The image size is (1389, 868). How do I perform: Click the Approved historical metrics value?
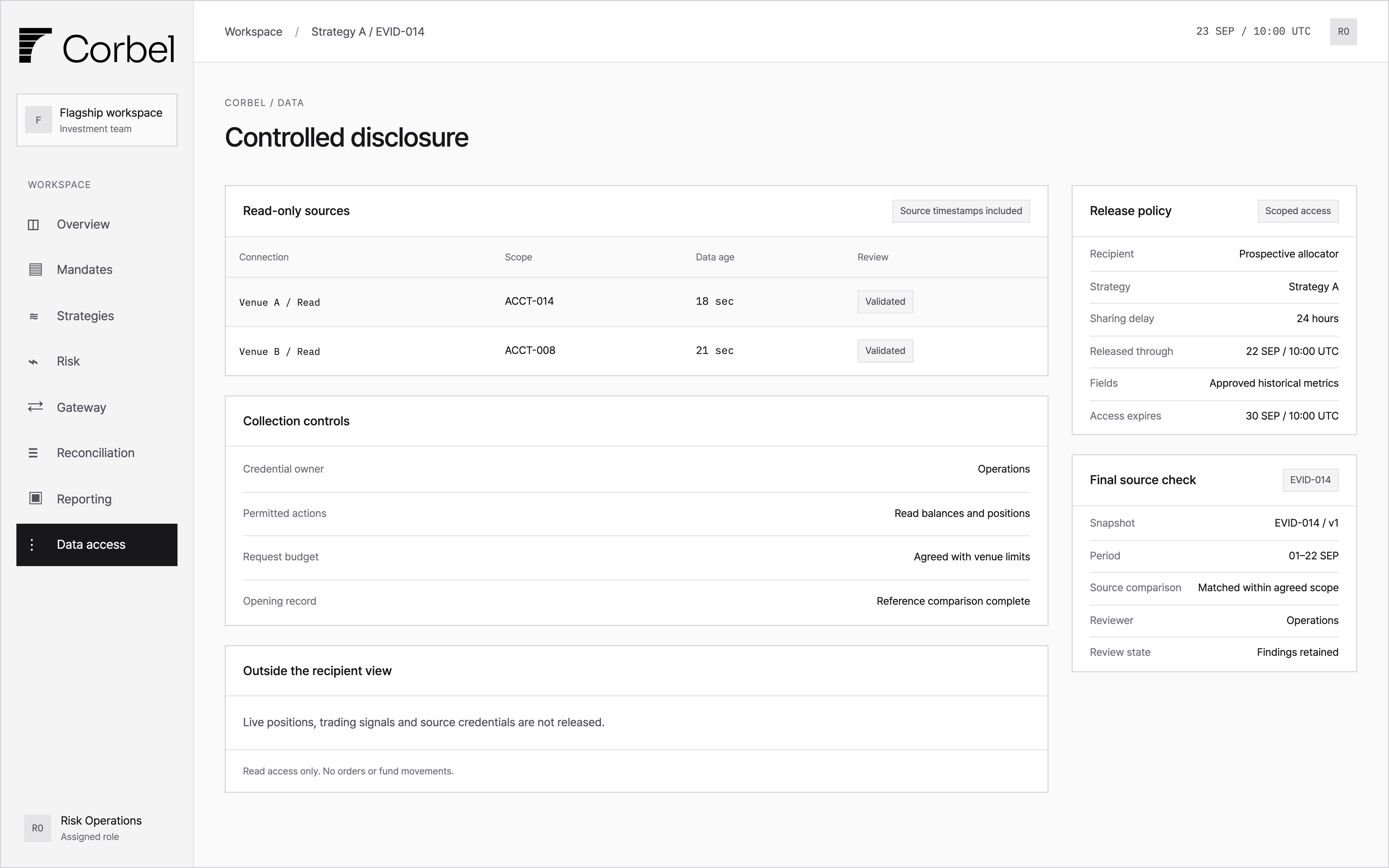[1274, 383]
